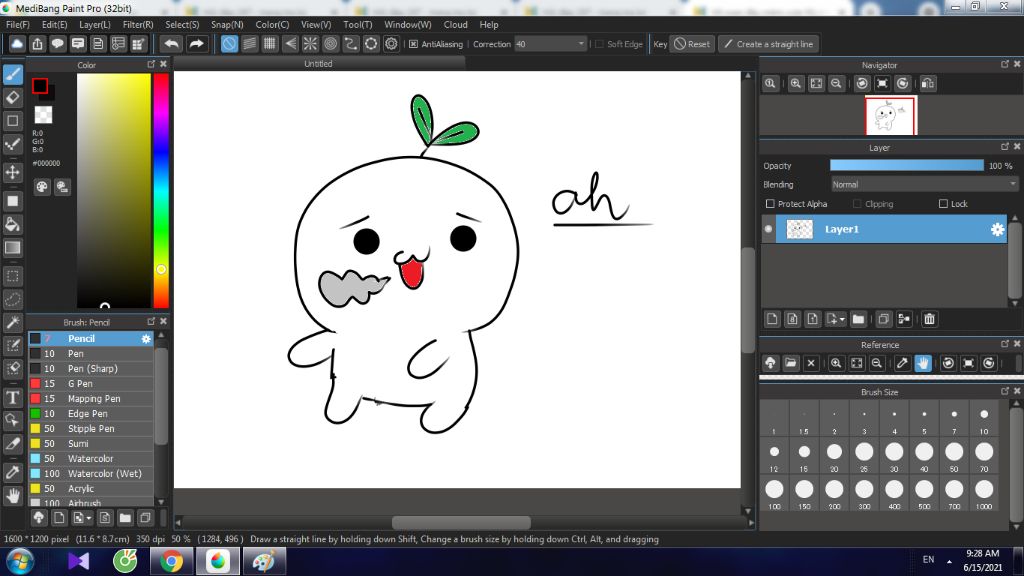Open the Window menu
Image resolution: width=1024 pixels, height=576 pixels.
coord(408,25)
